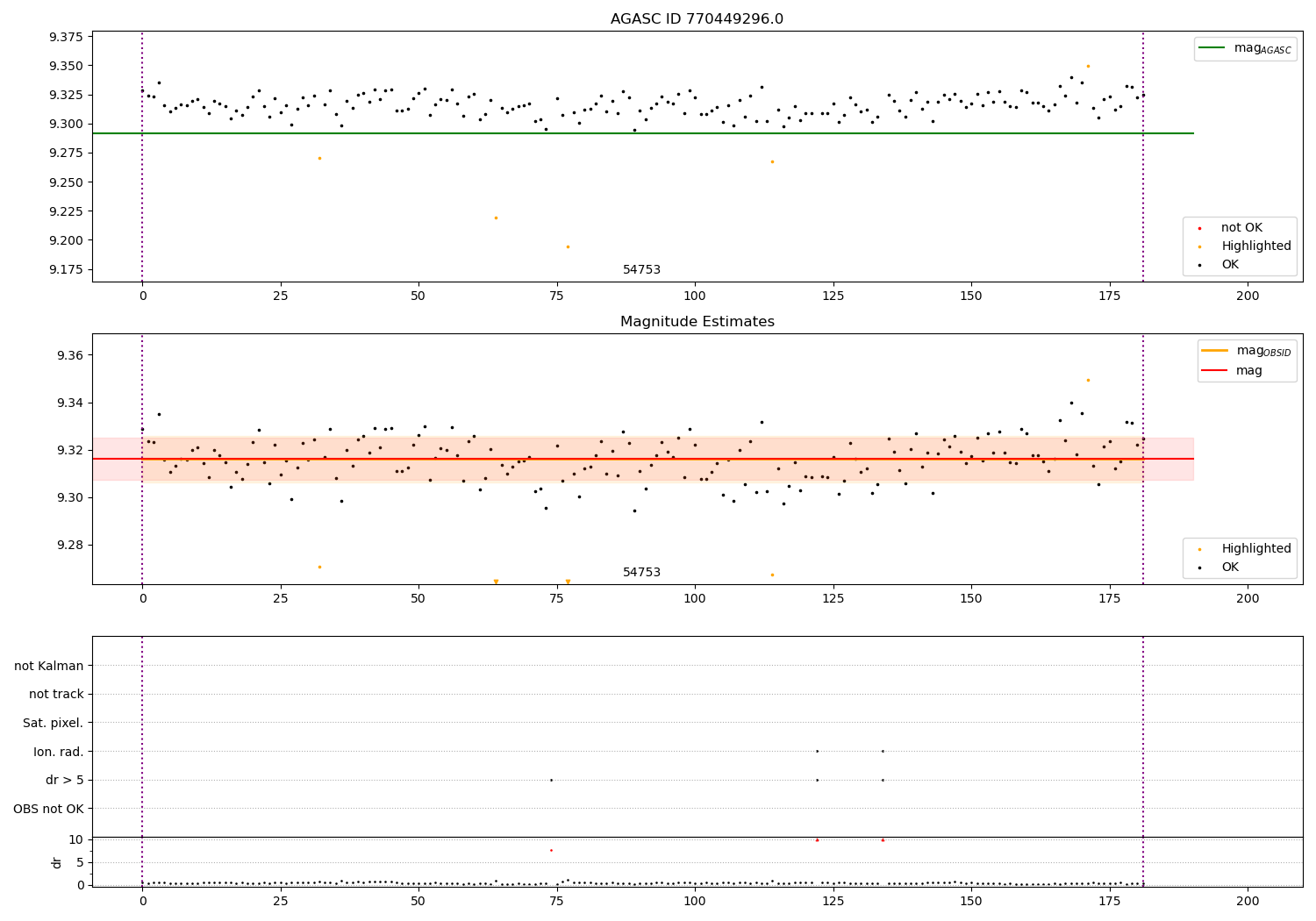Image resolution: width=1316 pixels, height=921 pixels.
Task: Click the lowest orange highlighted point in top plot
Action: click(568, 246)
